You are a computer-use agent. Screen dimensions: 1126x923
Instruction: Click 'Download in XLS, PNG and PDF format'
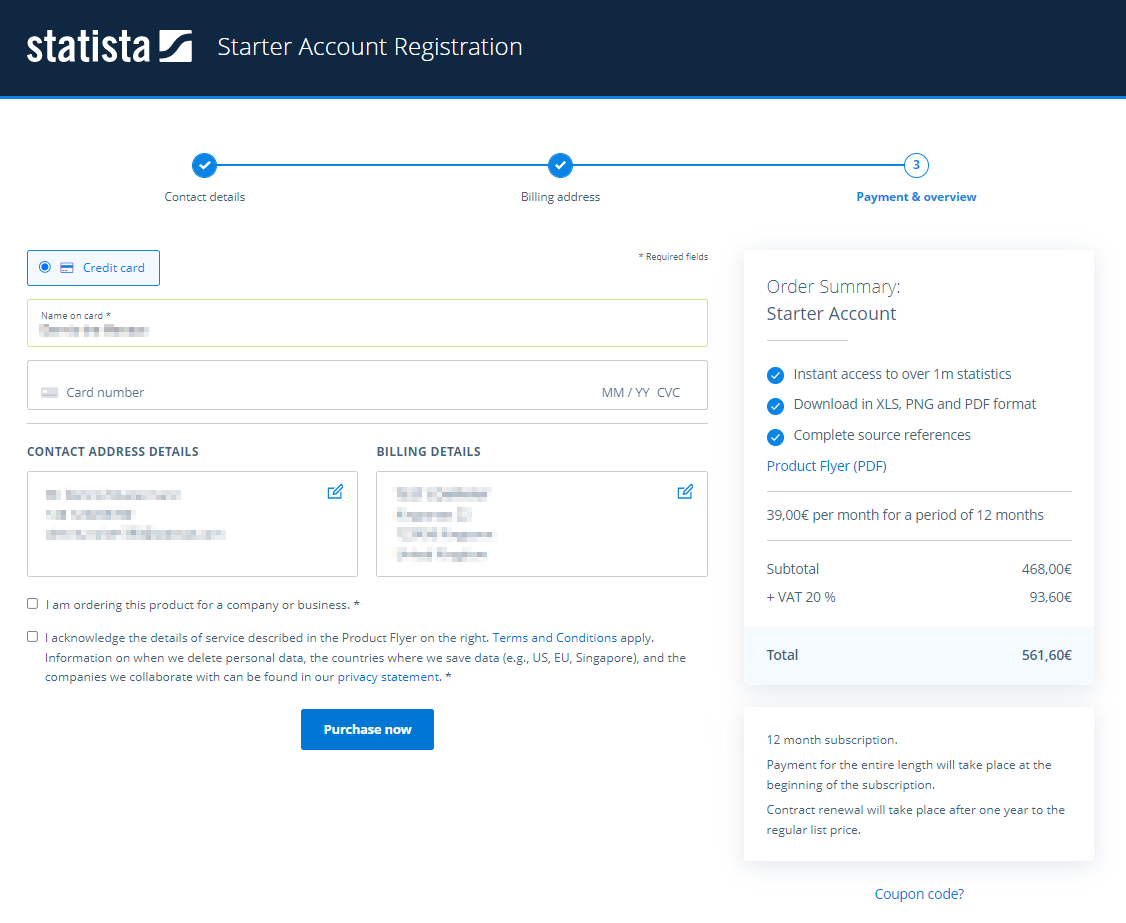914,404
